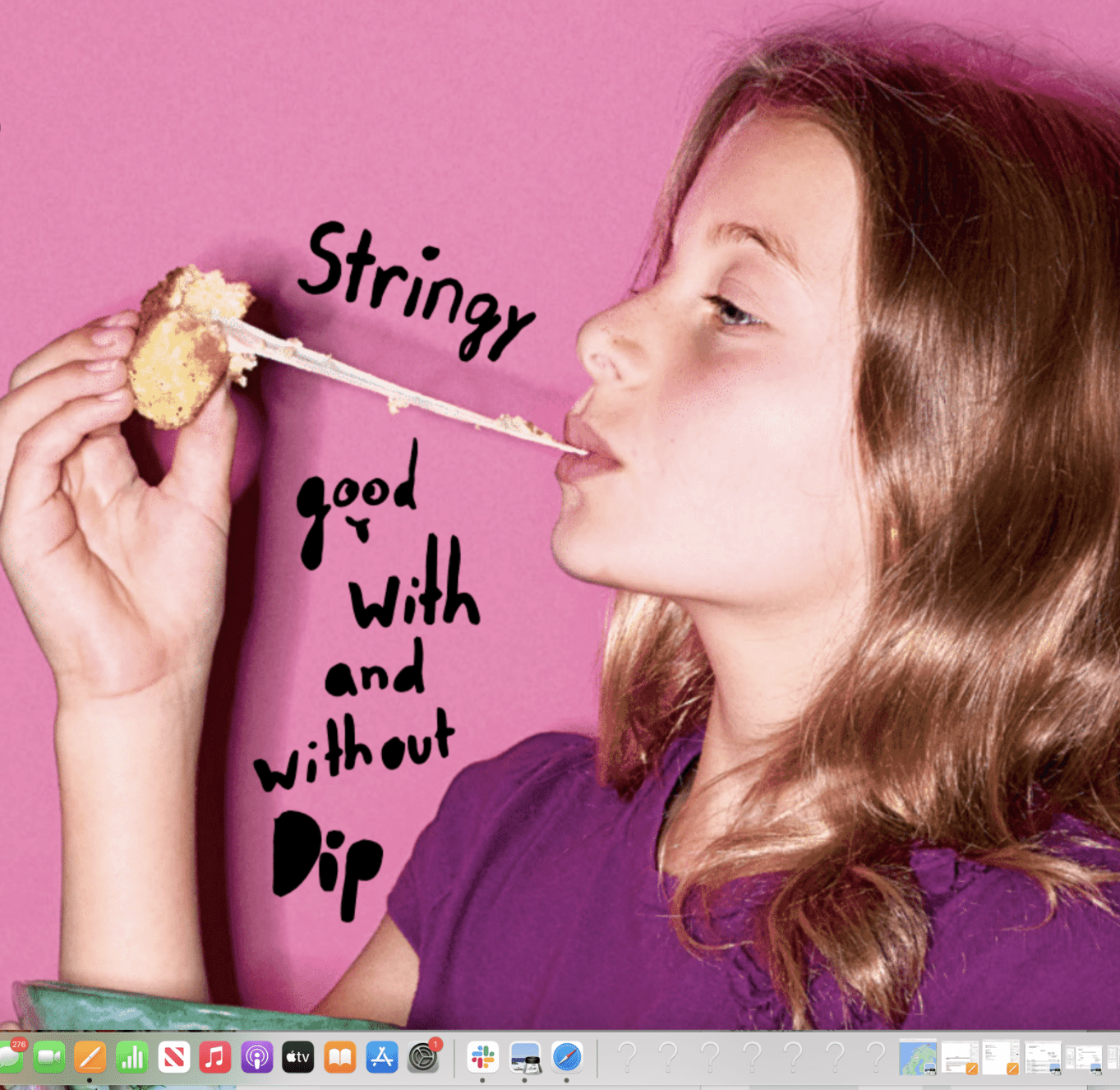Open Messages with the 276 badge

tap(10, 1057)
